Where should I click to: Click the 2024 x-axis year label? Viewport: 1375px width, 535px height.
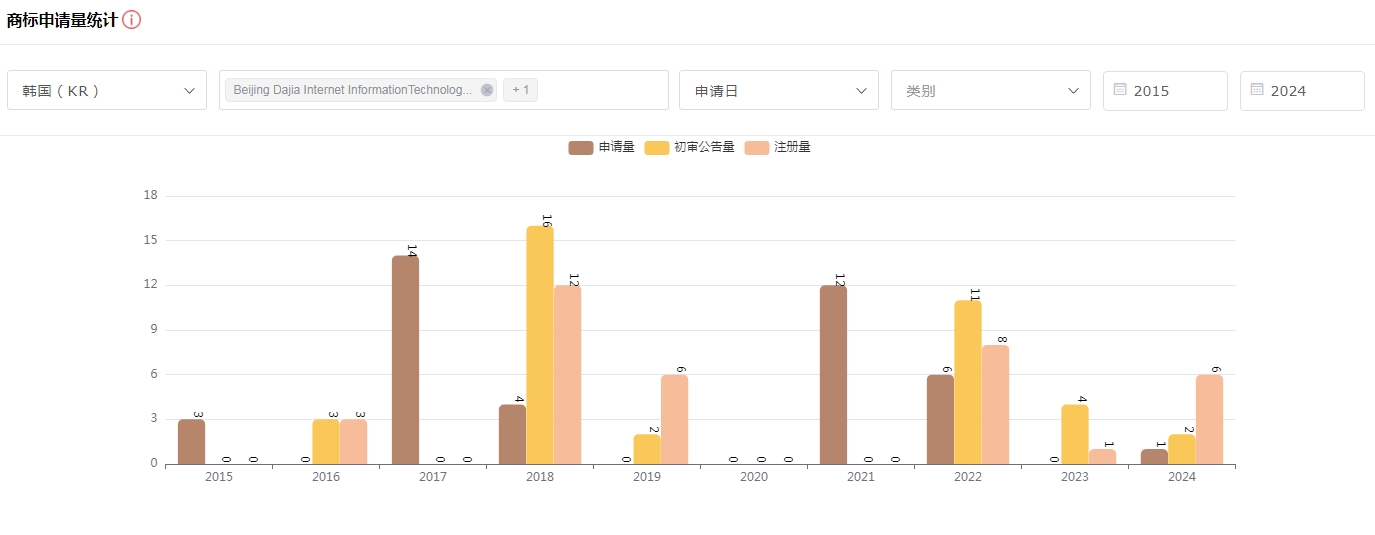click(1182, 477)
